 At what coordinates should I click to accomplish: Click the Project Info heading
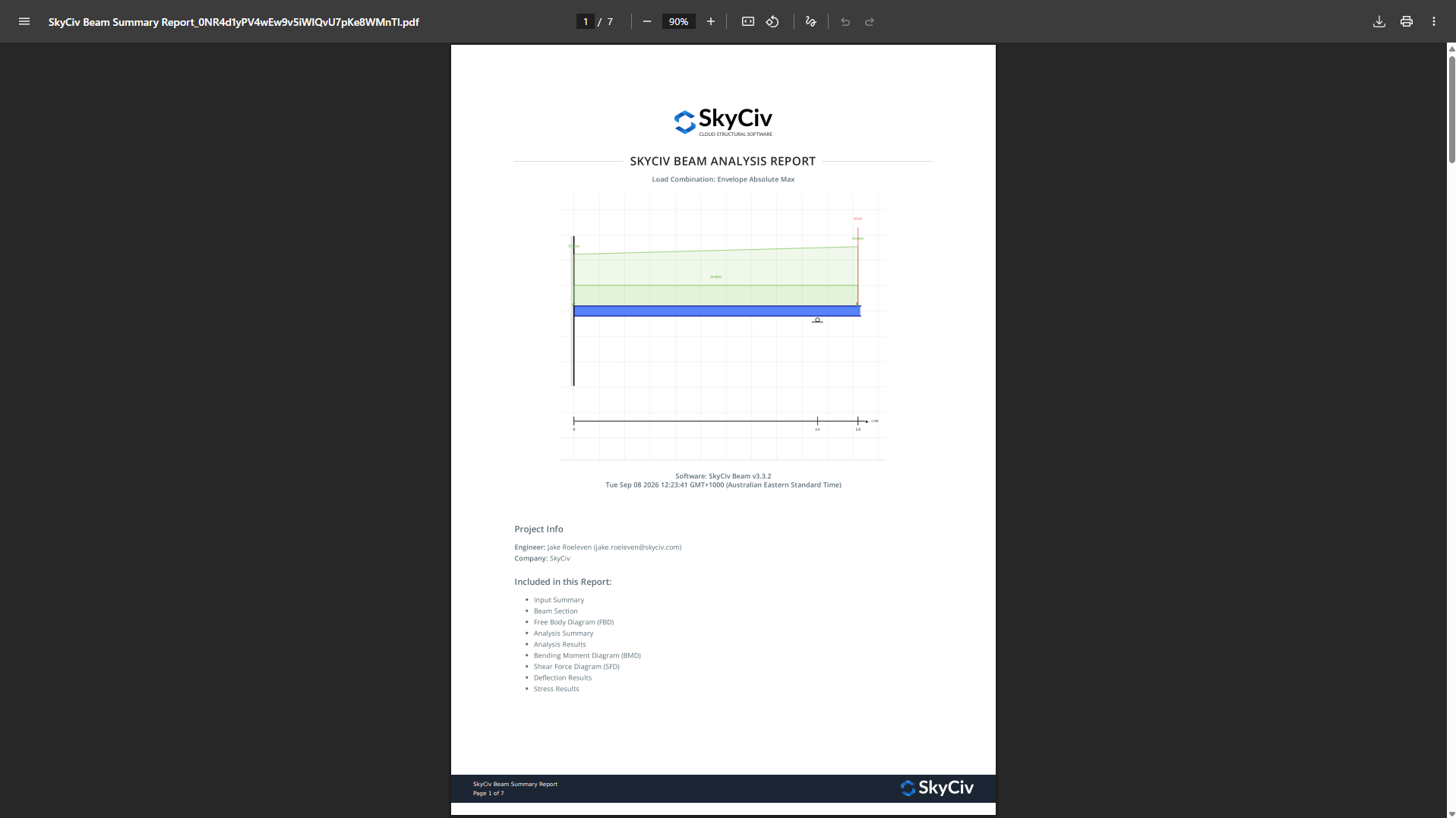click(x=538, y=529)
